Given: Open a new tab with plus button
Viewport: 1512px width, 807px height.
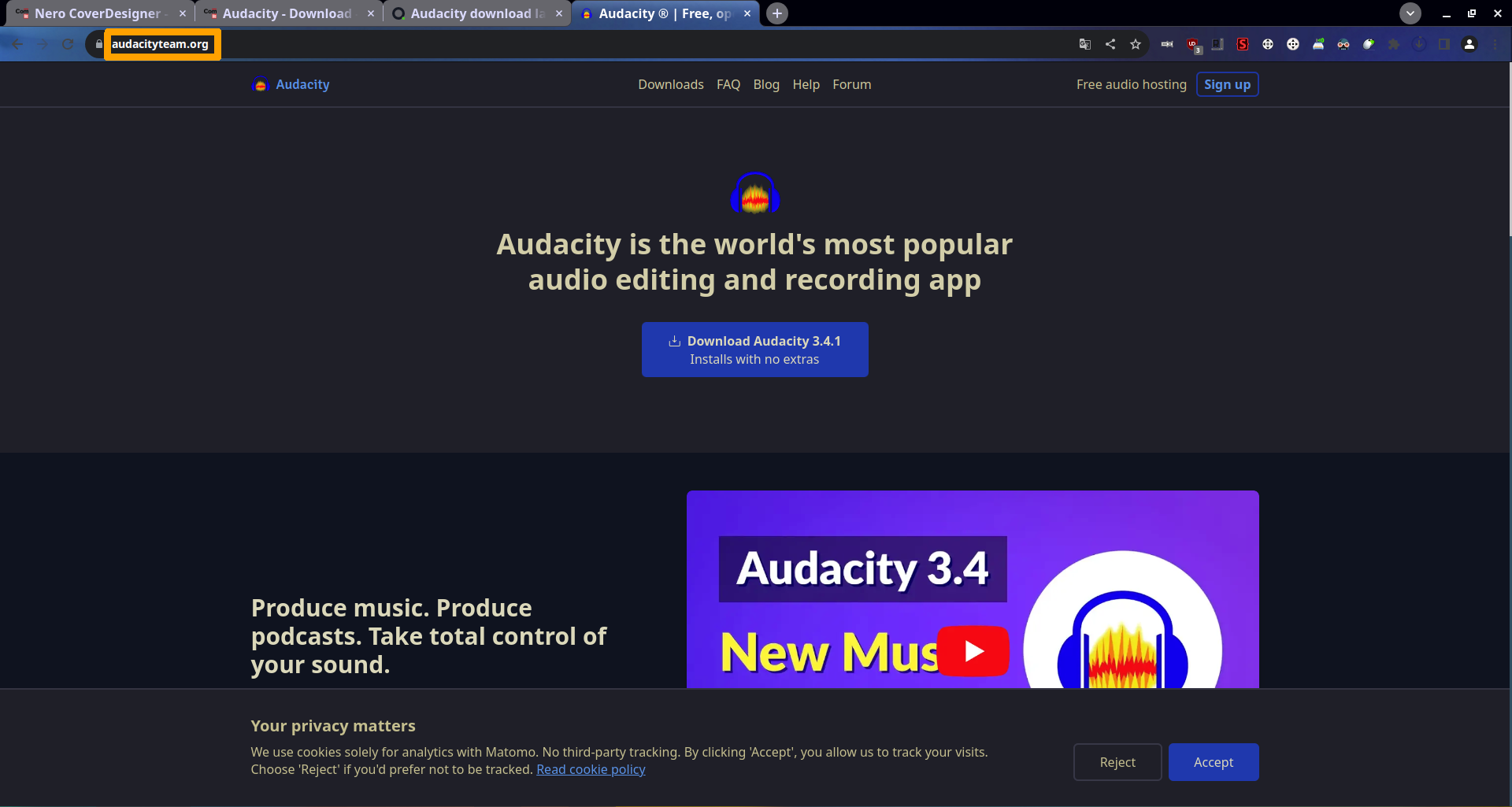Looking at the screenshot, I should point(777,13).
